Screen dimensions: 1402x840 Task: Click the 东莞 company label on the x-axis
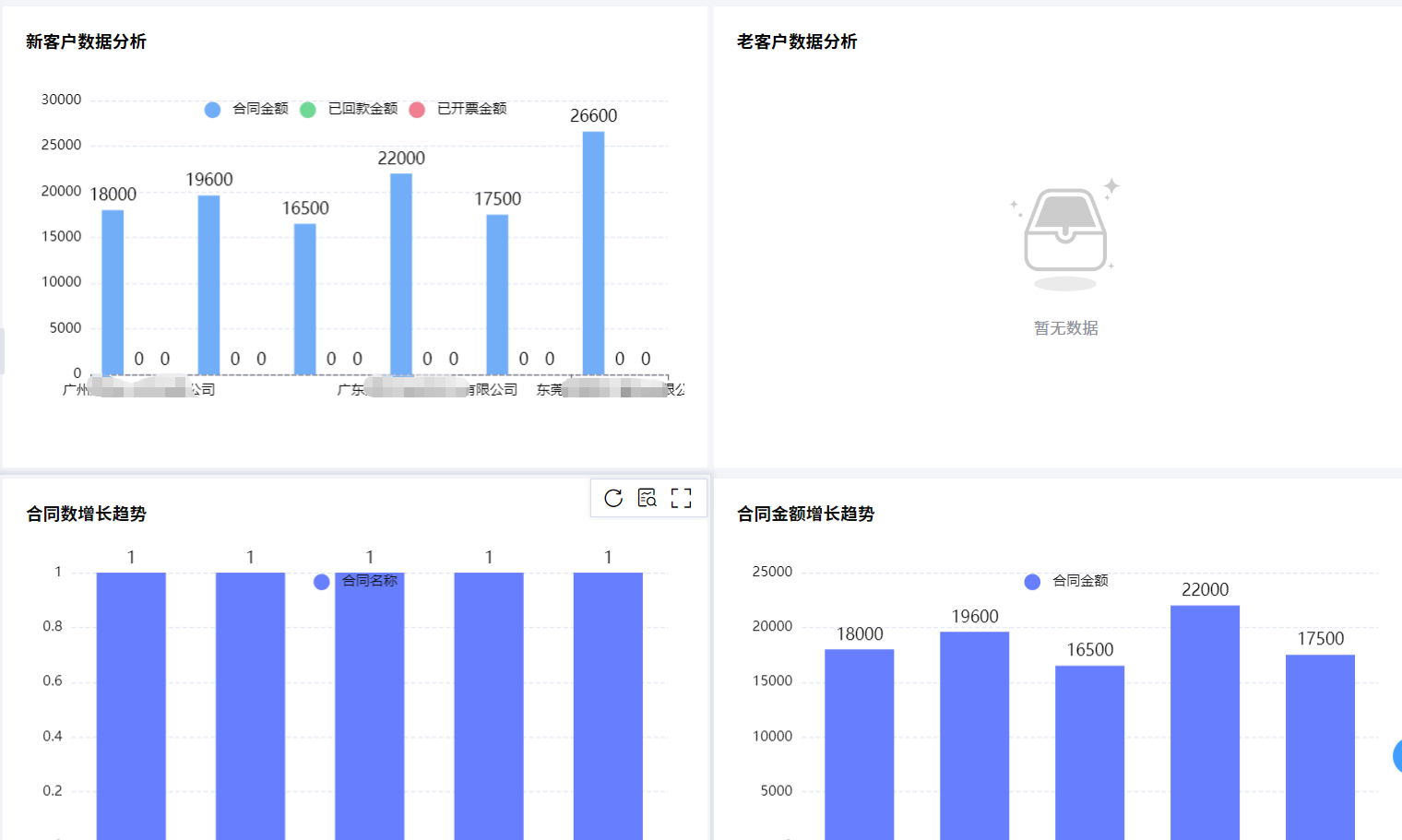click(x=609, y=388)
